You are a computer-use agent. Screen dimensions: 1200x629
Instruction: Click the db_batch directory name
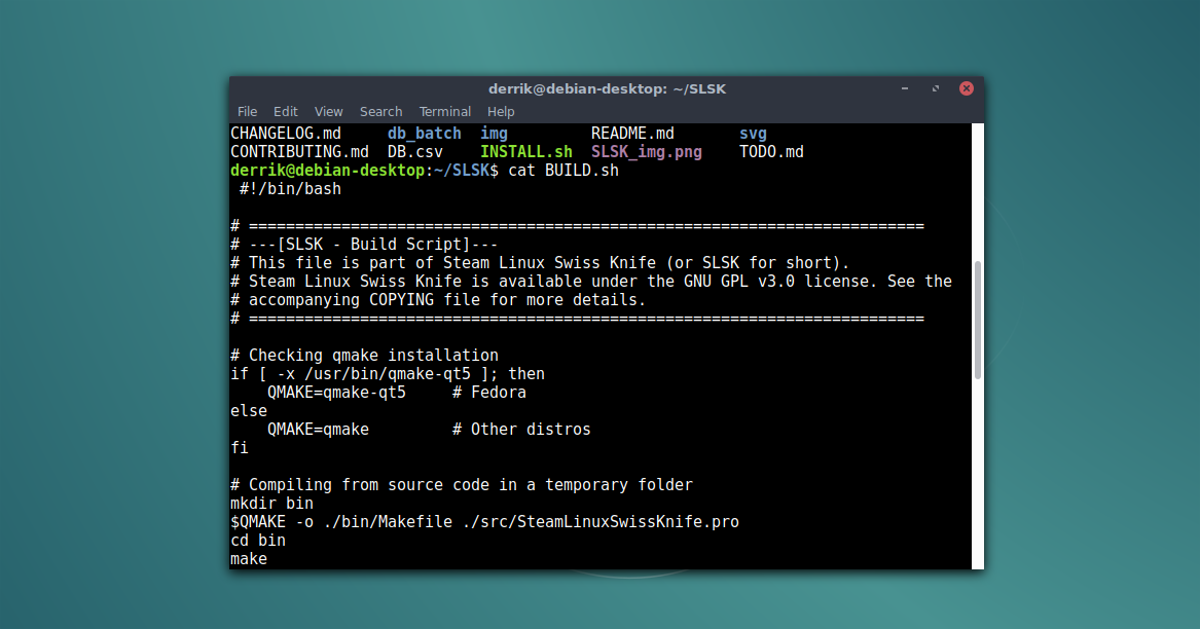(425, 133)
